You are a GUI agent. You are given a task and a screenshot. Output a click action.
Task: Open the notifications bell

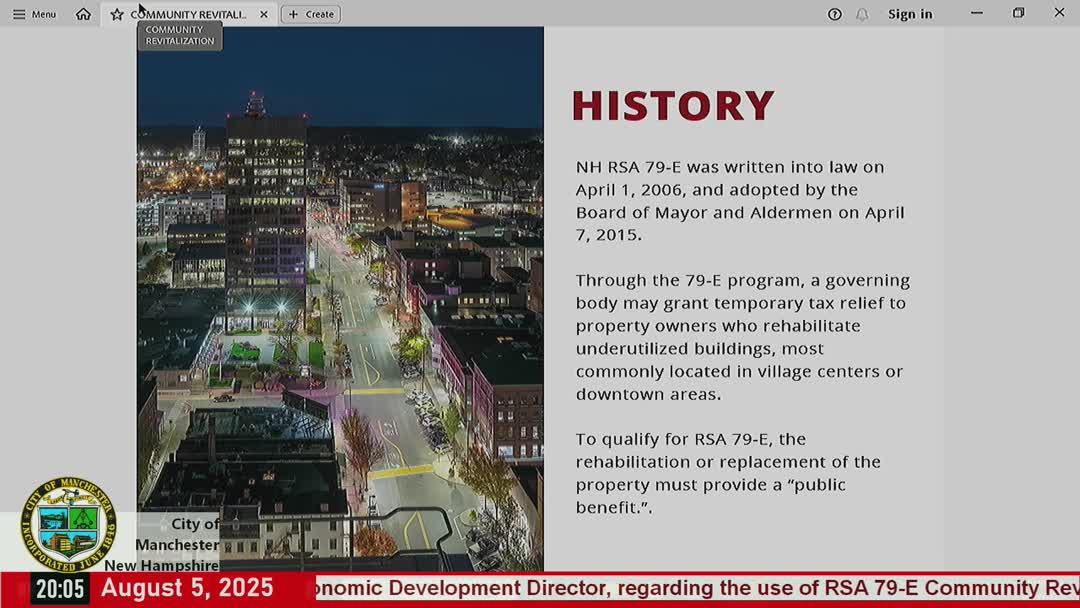[x=862, y=13]
